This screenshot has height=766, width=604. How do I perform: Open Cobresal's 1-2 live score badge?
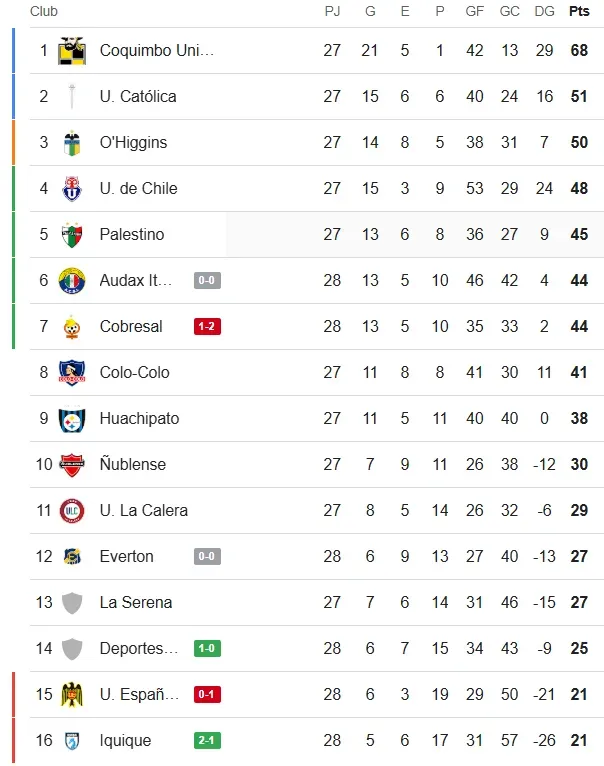[x=207, y=326]
